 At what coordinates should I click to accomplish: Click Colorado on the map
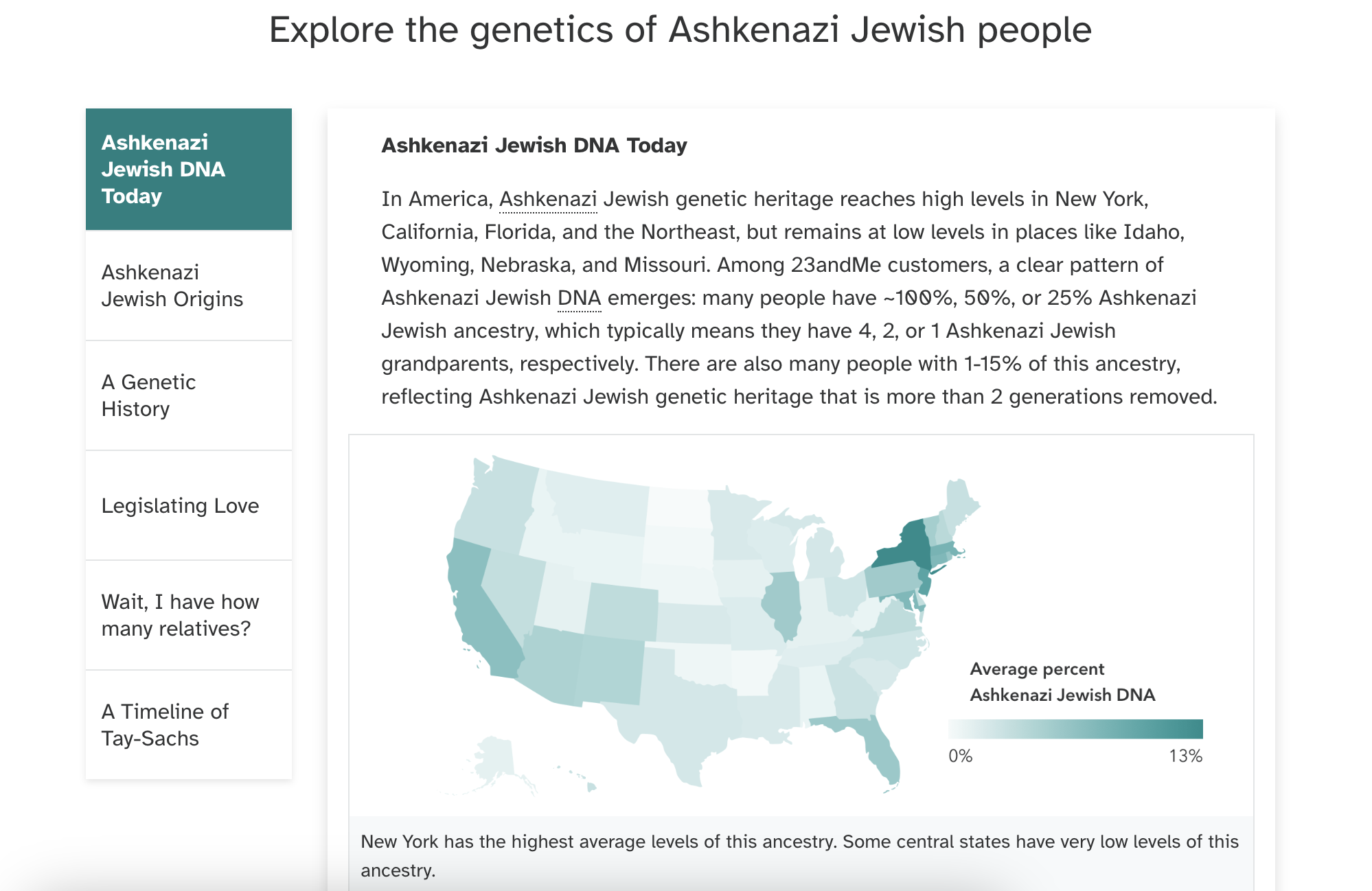621,611
